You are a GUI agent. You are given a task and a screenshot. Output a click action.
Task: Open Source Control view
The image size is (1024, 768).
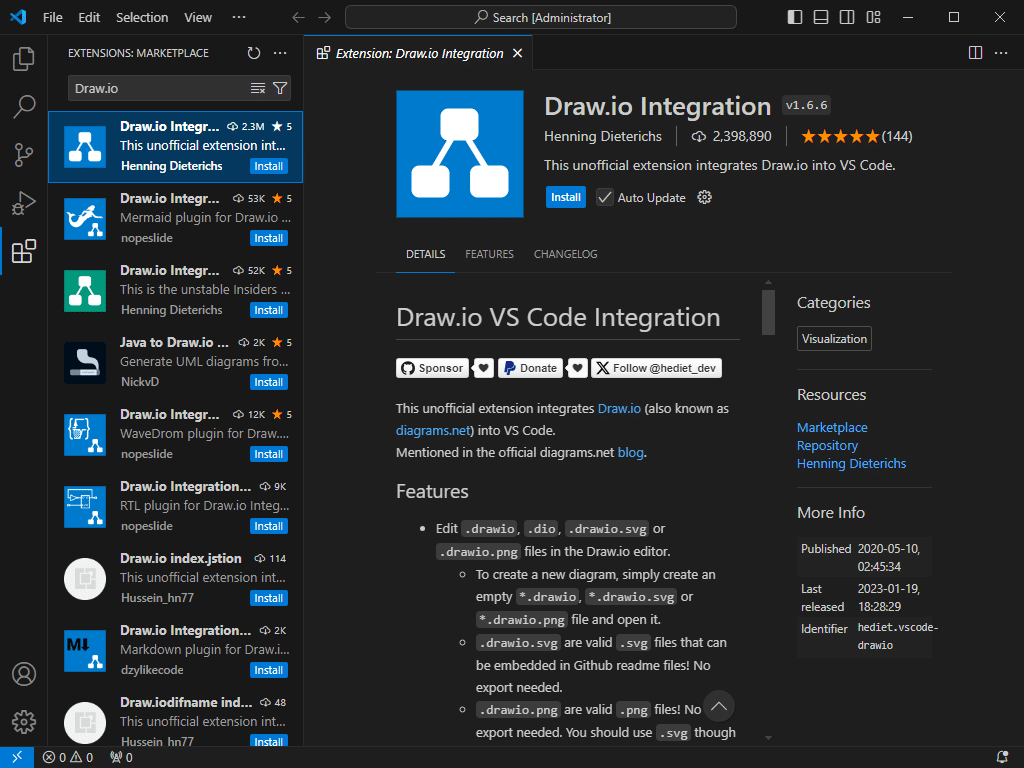pyautogui.click(x=24, y=155)
